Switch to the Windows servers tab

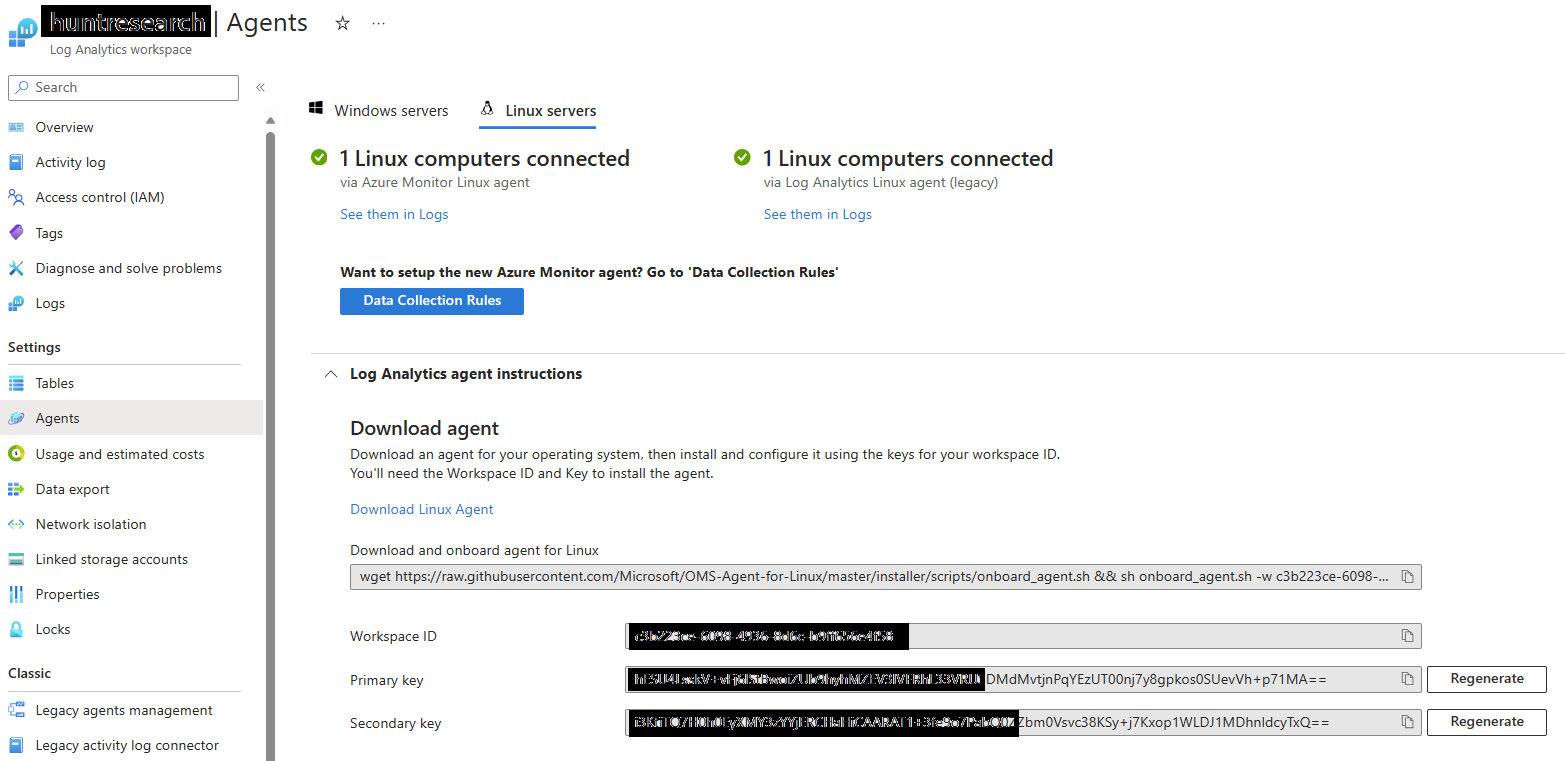coord(390,110)
